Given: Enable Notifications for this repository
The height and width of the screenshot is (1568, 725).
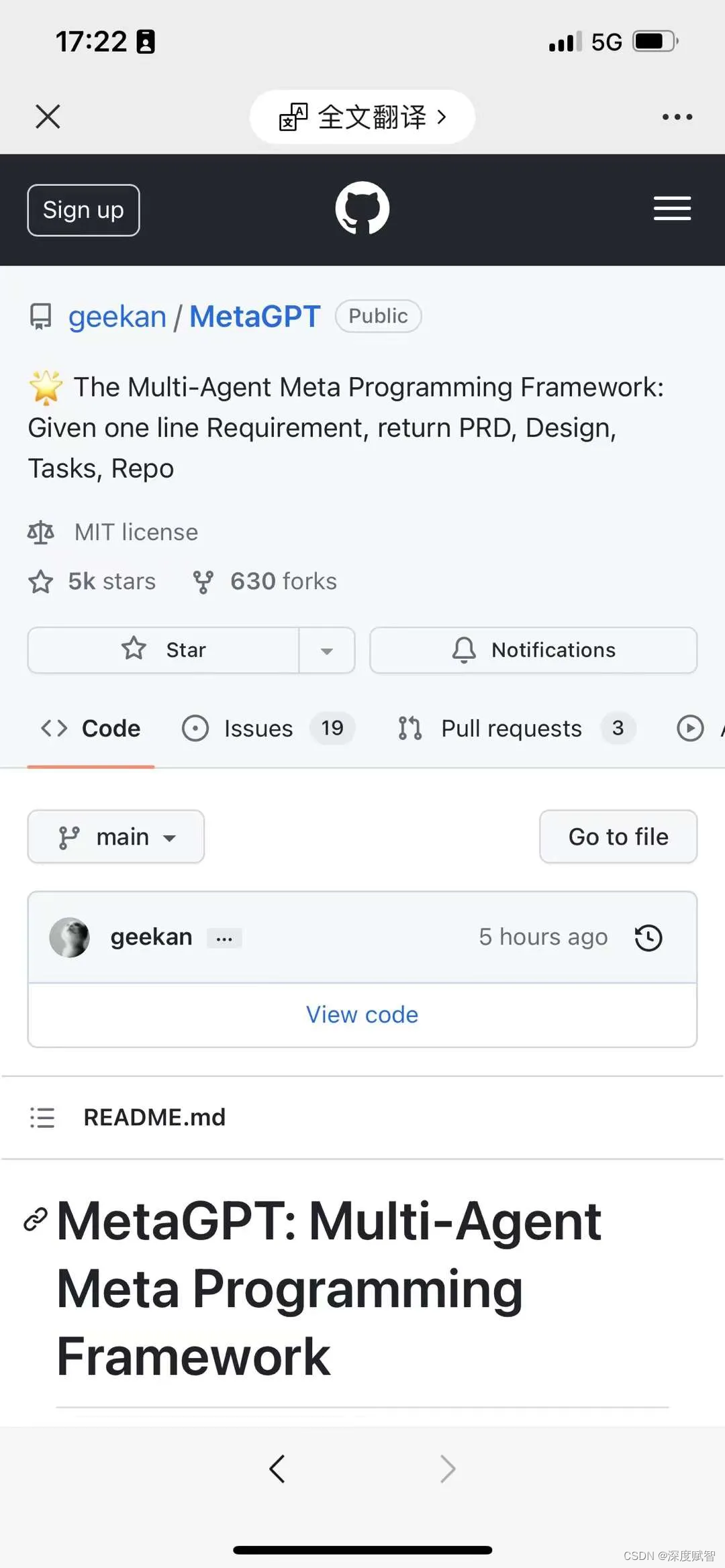Looking at the screenshot, I should pyautogui.click(x=532, y=649).
